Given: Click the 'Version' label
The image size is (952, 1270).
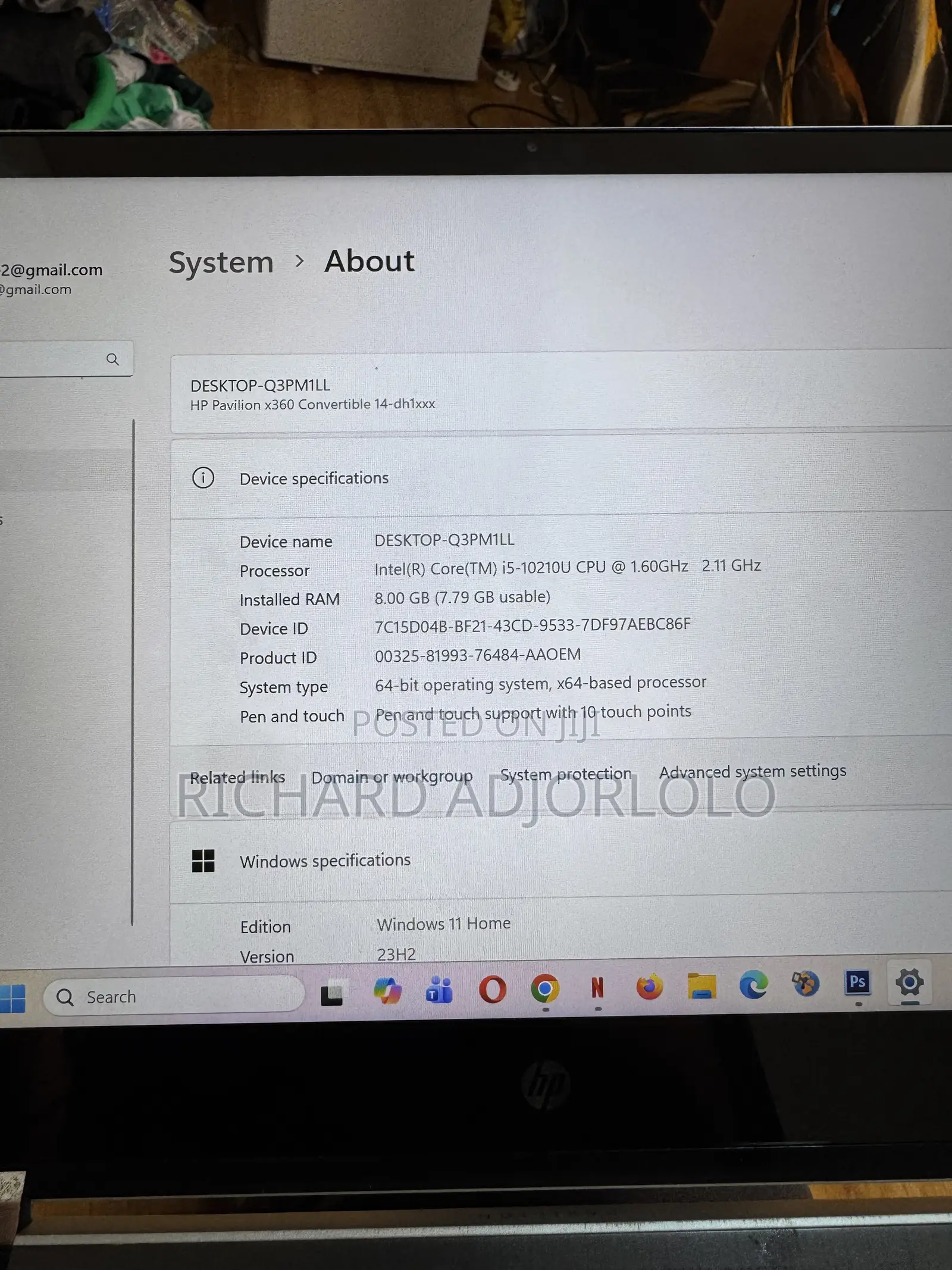Looking at the screenshot, I should click(267, 956).
